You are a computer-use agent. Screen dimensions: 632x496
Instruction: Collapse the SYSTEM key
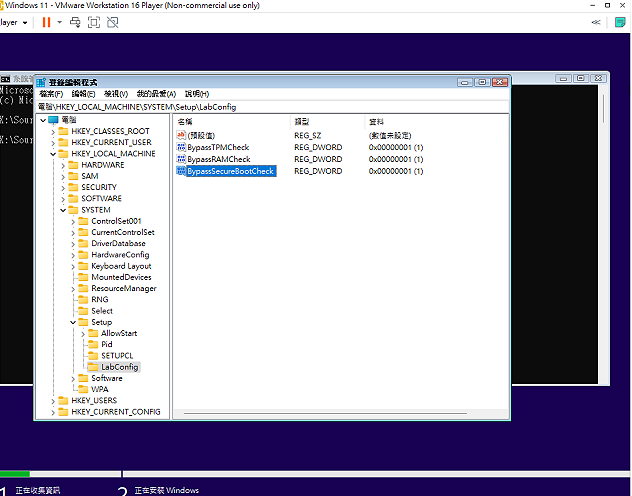coord(63,210)
